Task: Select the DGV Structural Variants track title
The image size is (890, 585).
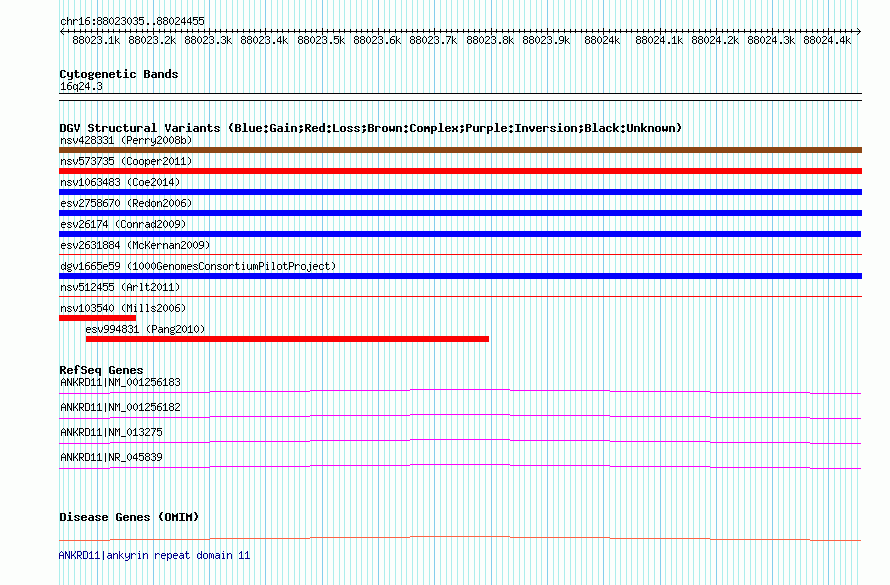Action: [371, 128]
